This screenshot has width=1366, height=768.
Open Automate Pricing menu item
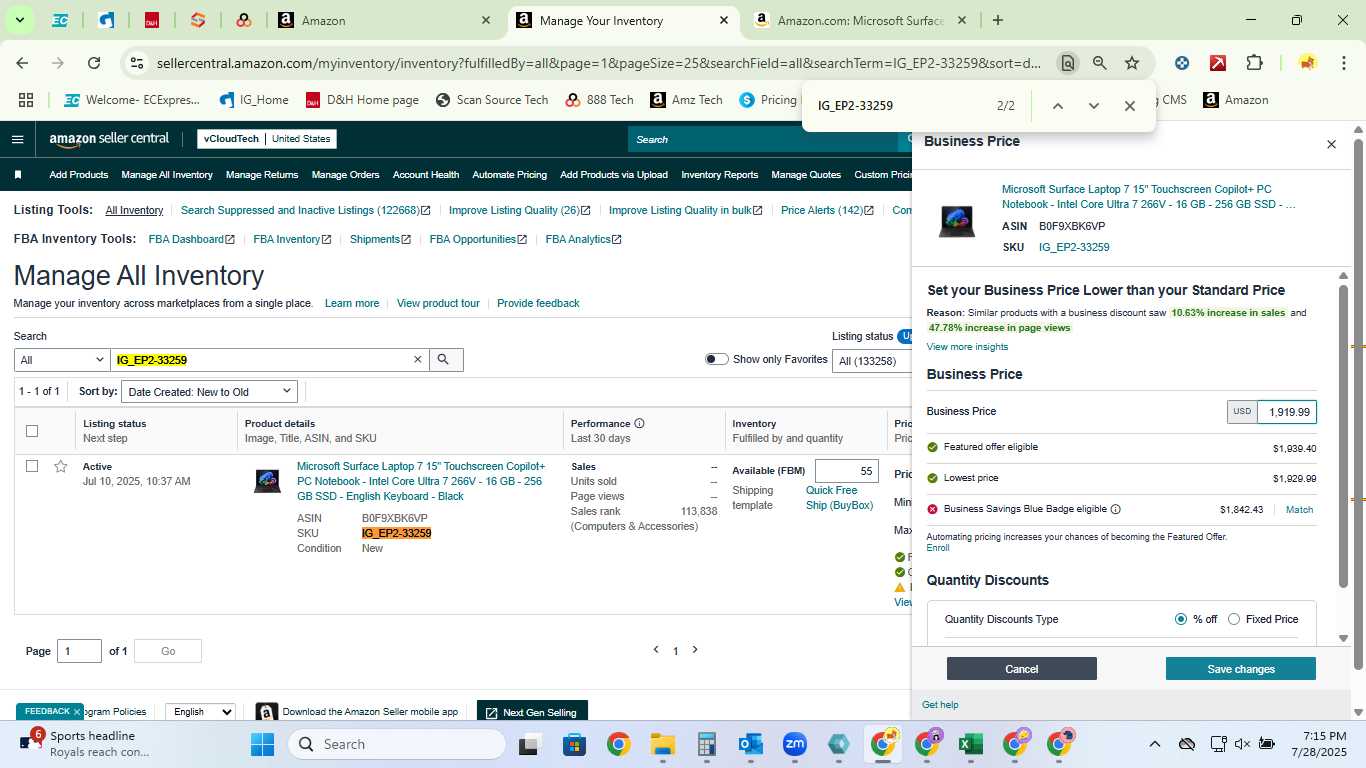point(509,175)
